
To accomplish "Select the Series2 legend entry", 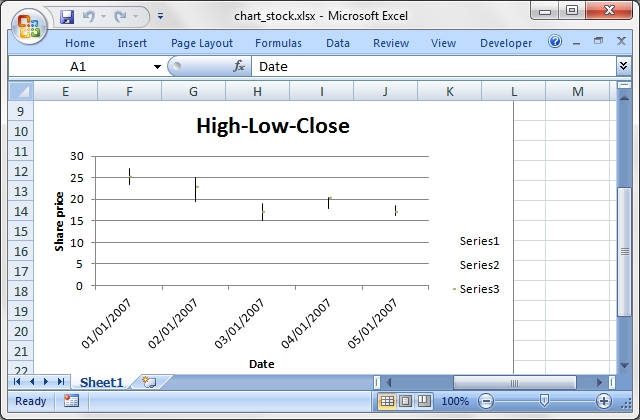I will [479, 265].
